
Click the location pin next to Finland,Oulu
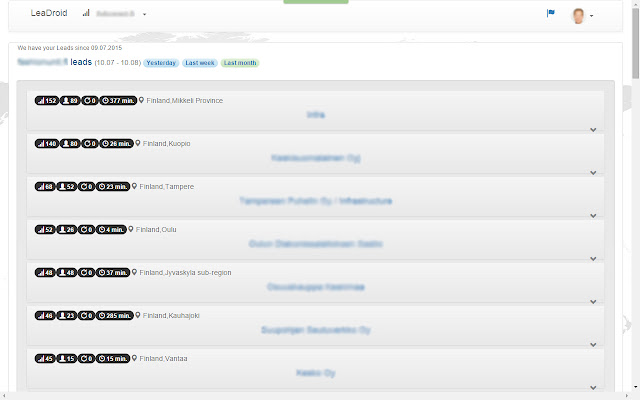click(x=131, y=229)
